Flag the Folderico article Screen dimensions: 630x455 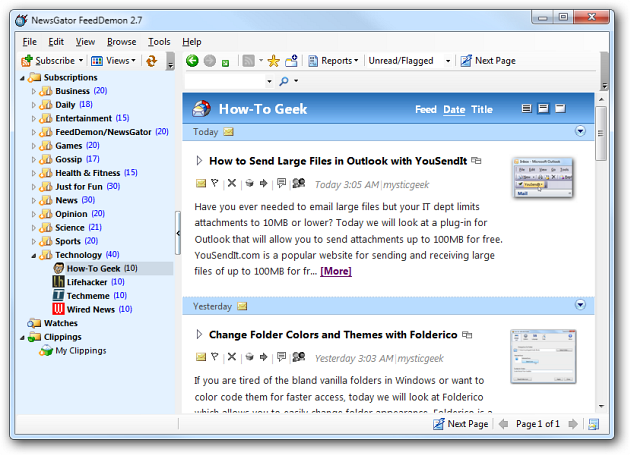tap(215, 357)
